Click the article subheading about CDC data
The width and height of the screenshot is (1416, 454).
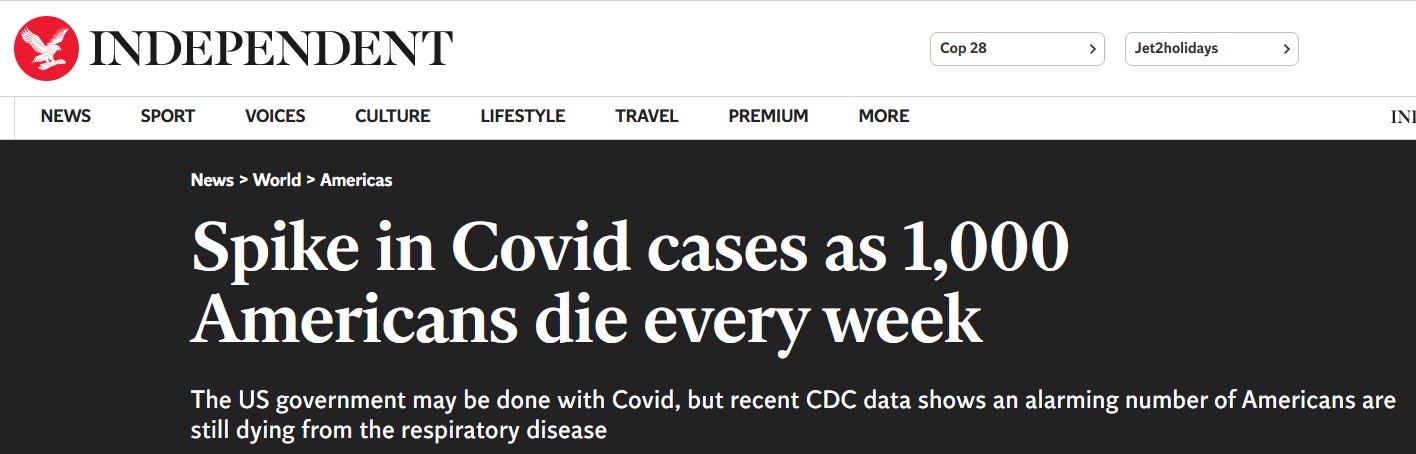(792, 416)
